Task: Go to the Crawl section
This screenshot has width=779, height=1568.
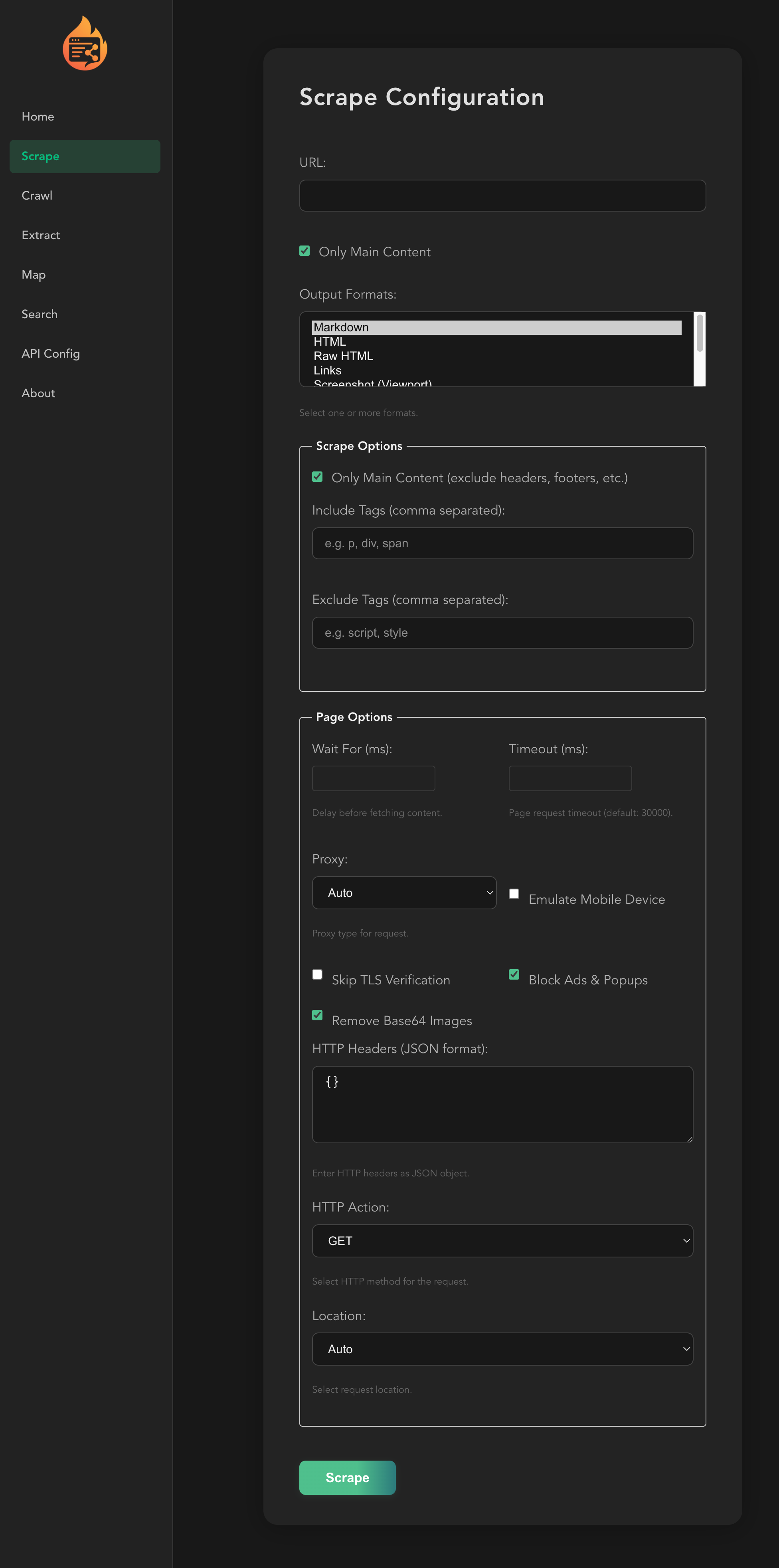Action: [x=37, y=195]
